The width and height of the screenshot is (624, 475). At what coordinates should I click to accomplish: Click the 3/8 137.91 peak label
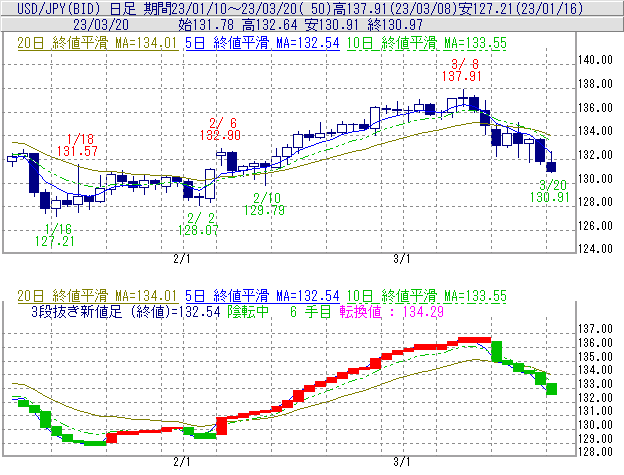pyautogui.click(x=462, y=70)
